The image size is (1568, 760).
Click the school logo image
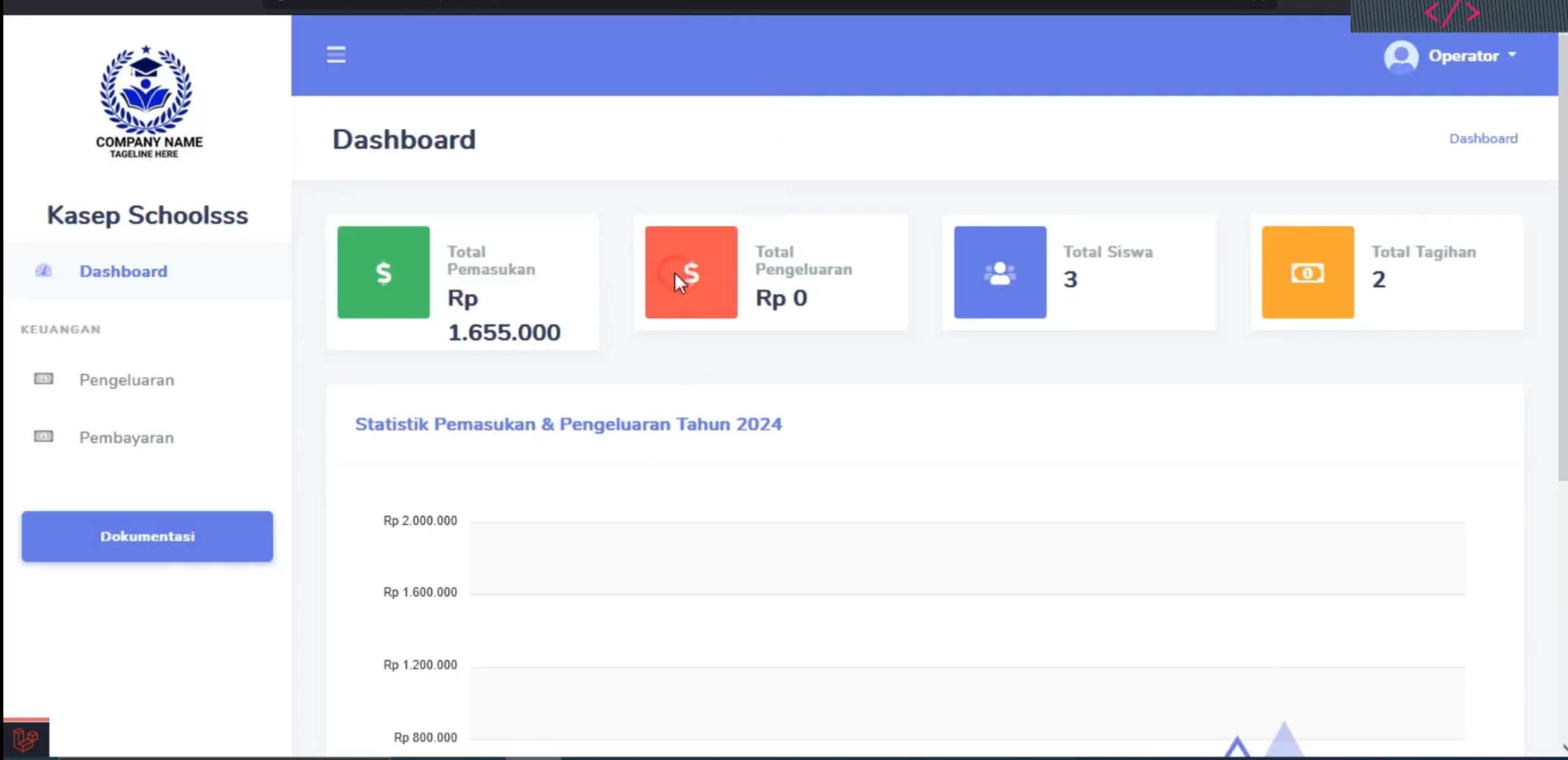147,101
